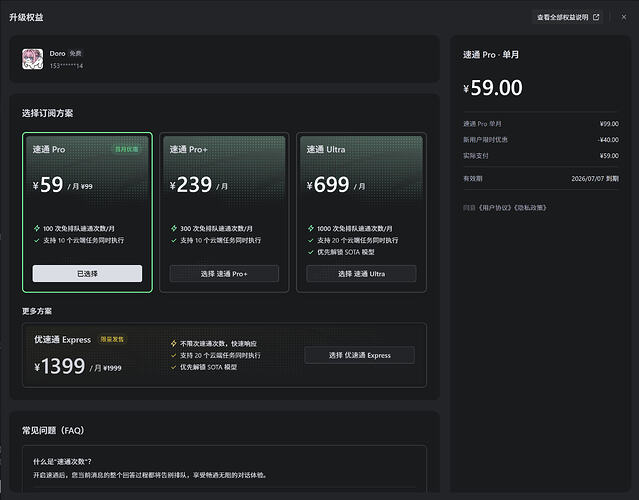Image resolution: width=639 pixels, height=500 pixels.
Task: Click the ¥239 /月 price
Action: point(198,185)
